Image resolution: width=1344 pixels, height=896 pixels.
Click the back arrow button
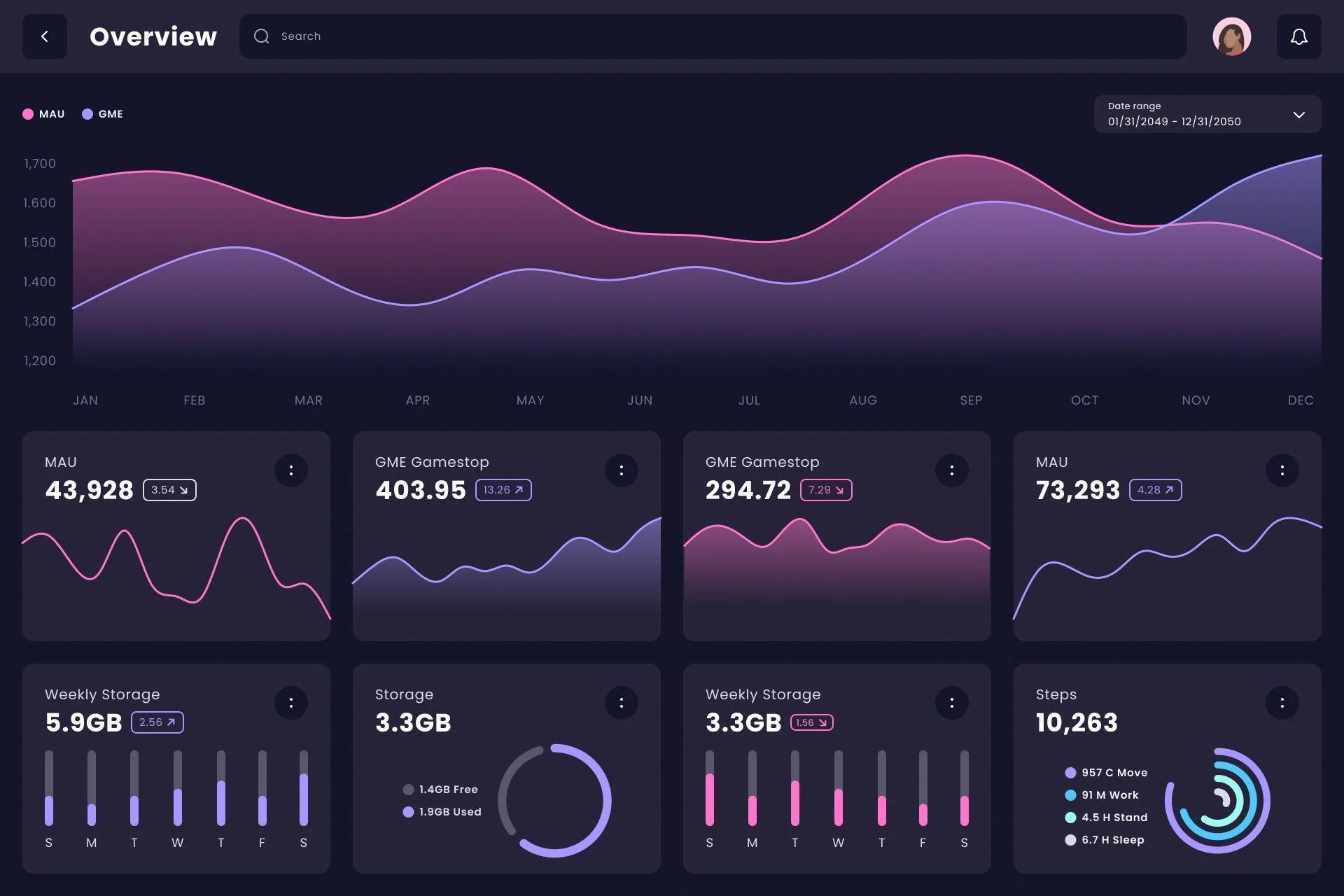click(x=45, y=36)
